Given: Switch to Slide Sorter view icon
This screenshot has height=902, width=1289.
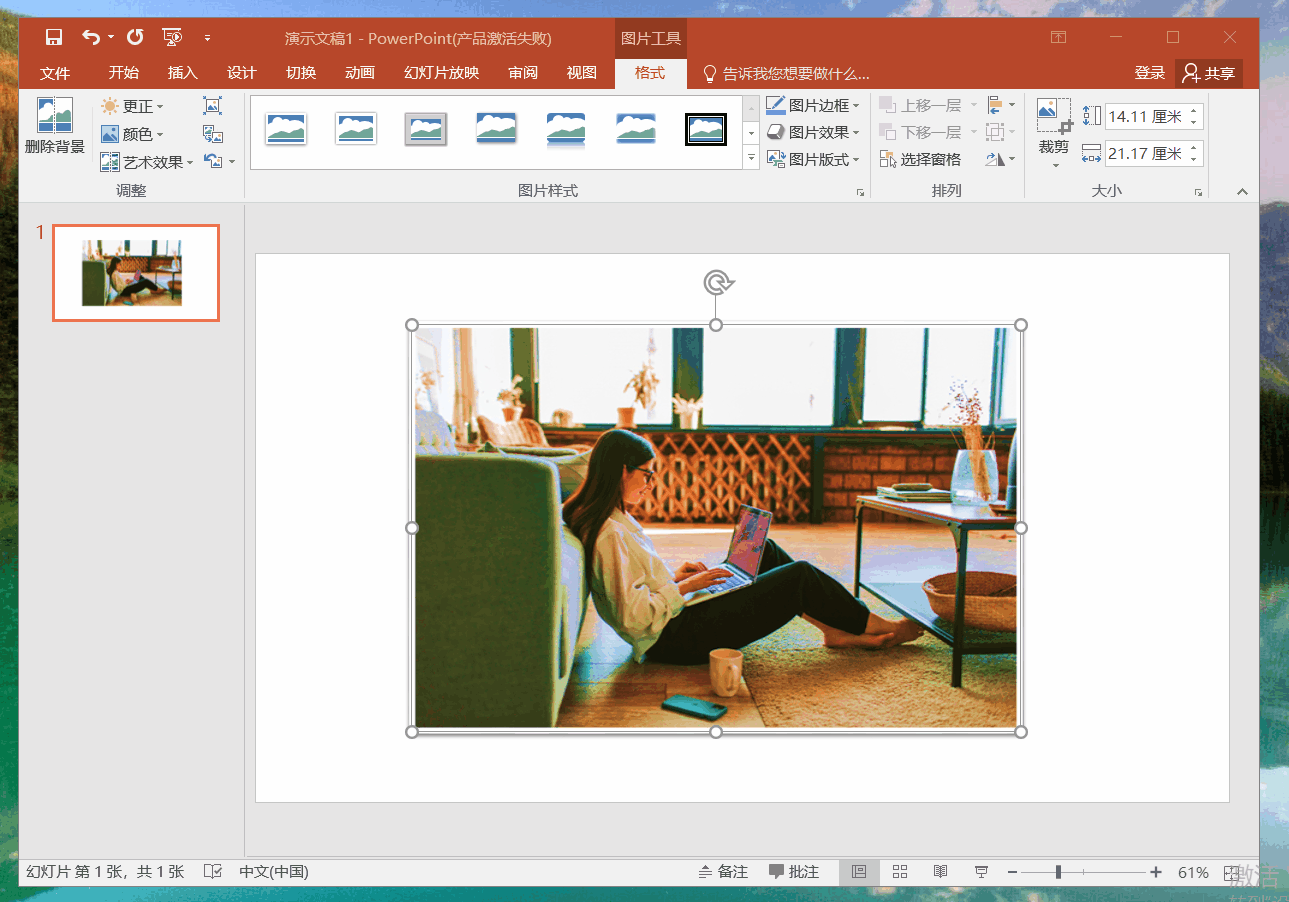Looking at the screenshot, I should [x=899, y=872].
